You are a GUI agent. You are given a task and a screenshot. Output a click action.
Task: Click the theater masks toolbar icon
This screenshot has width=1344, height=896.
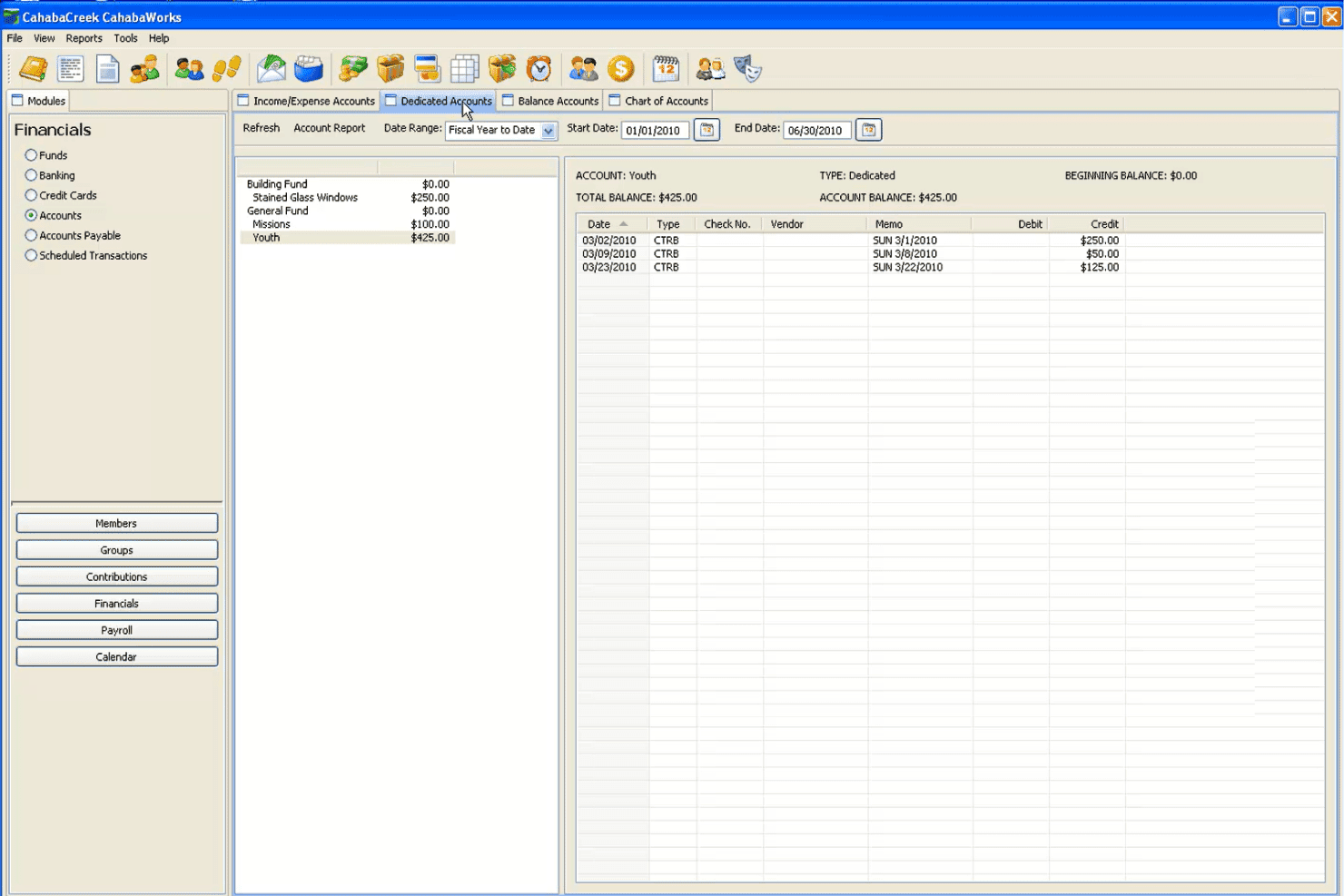coord(747,69)
